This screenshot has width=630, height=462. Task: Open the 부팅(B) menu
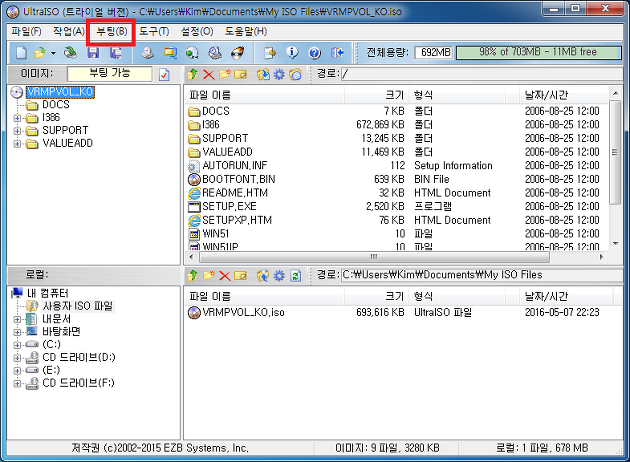(112, 31)
